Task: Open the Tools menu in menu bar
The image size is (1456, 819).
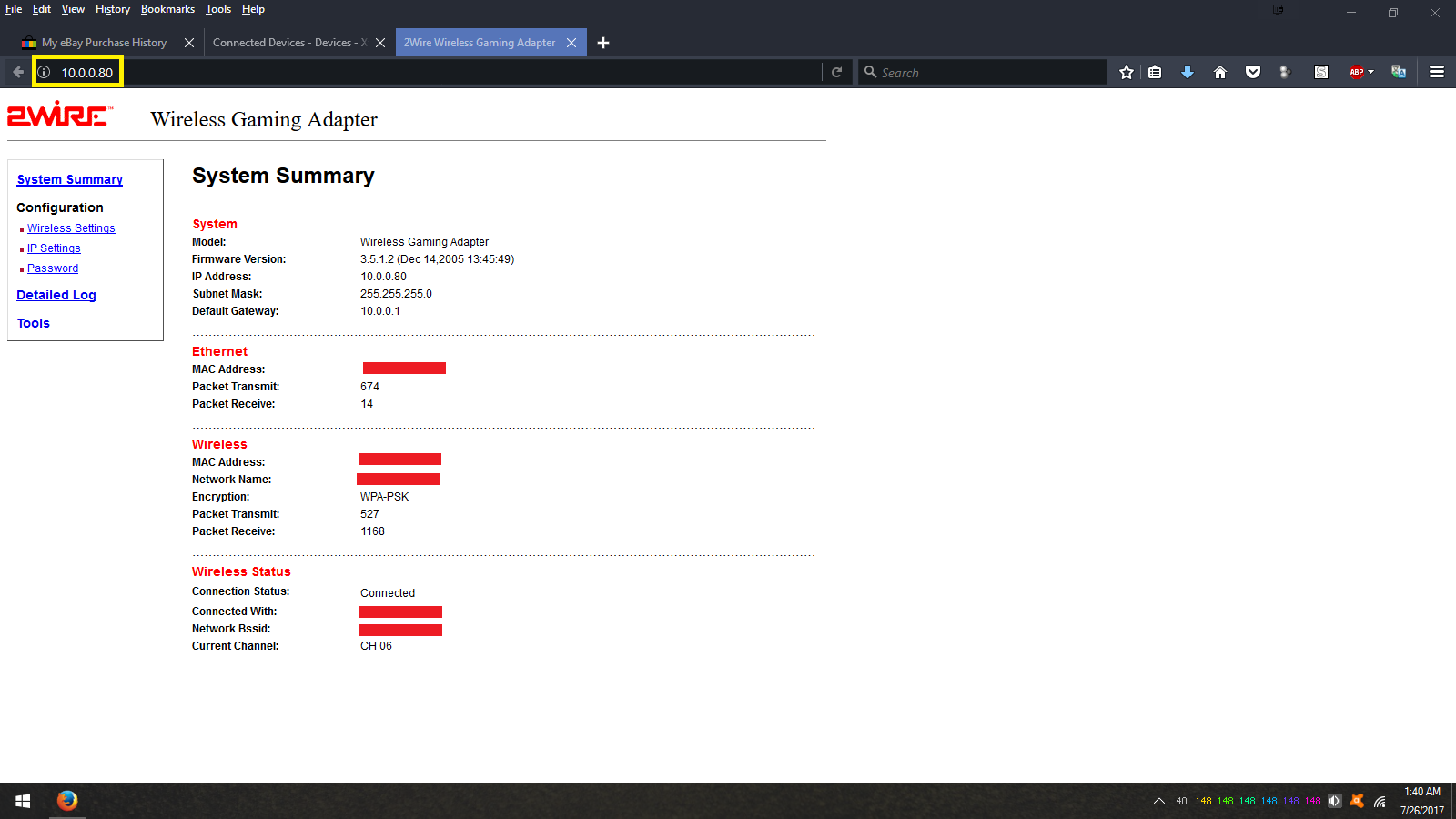Action: click(218, 9)
